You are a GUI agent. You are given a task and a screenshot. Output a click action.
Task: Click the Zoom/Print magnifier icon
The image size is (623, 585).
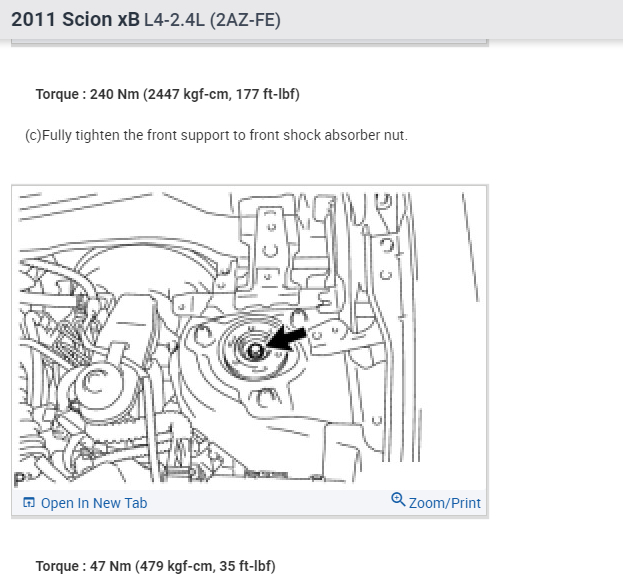[x=398, y=500]
